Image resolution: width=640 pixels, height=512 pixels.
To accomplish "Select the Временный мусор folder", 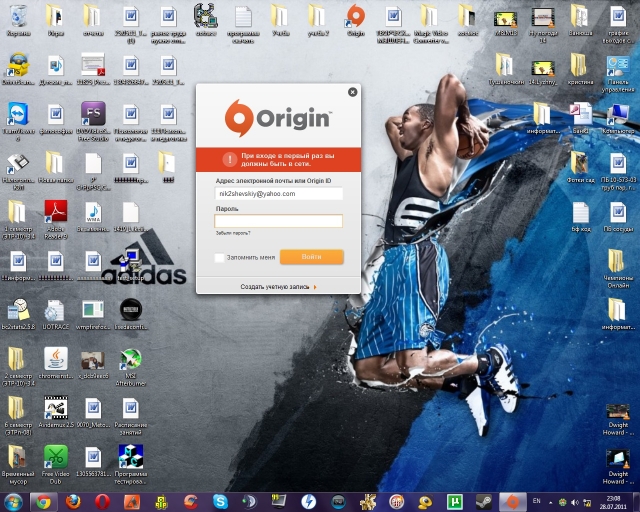I will 18,464.
